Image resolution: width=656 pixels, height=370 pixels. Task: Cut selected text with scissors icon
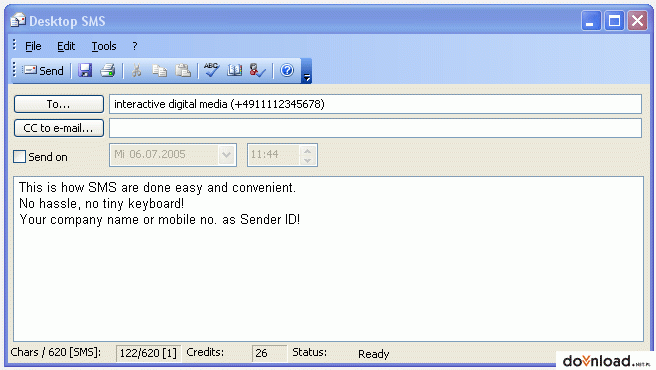click(x=136, y=70)
